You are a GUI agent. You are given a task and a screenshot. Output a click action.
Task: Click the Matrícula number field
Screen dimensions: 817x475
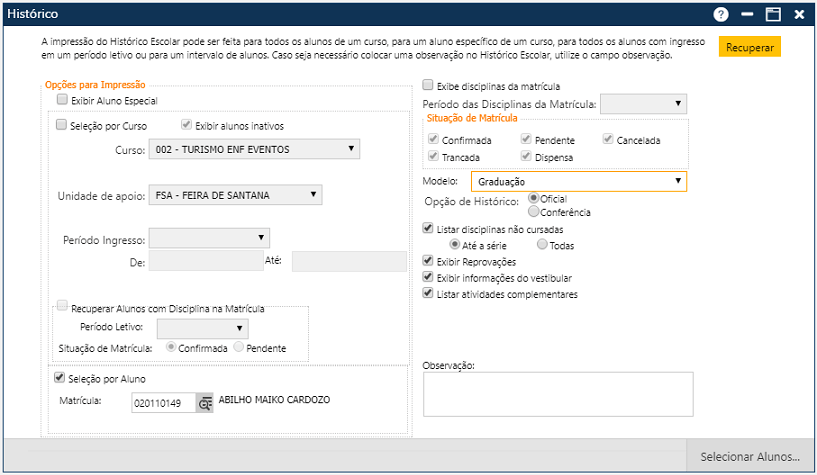[163, 402]
